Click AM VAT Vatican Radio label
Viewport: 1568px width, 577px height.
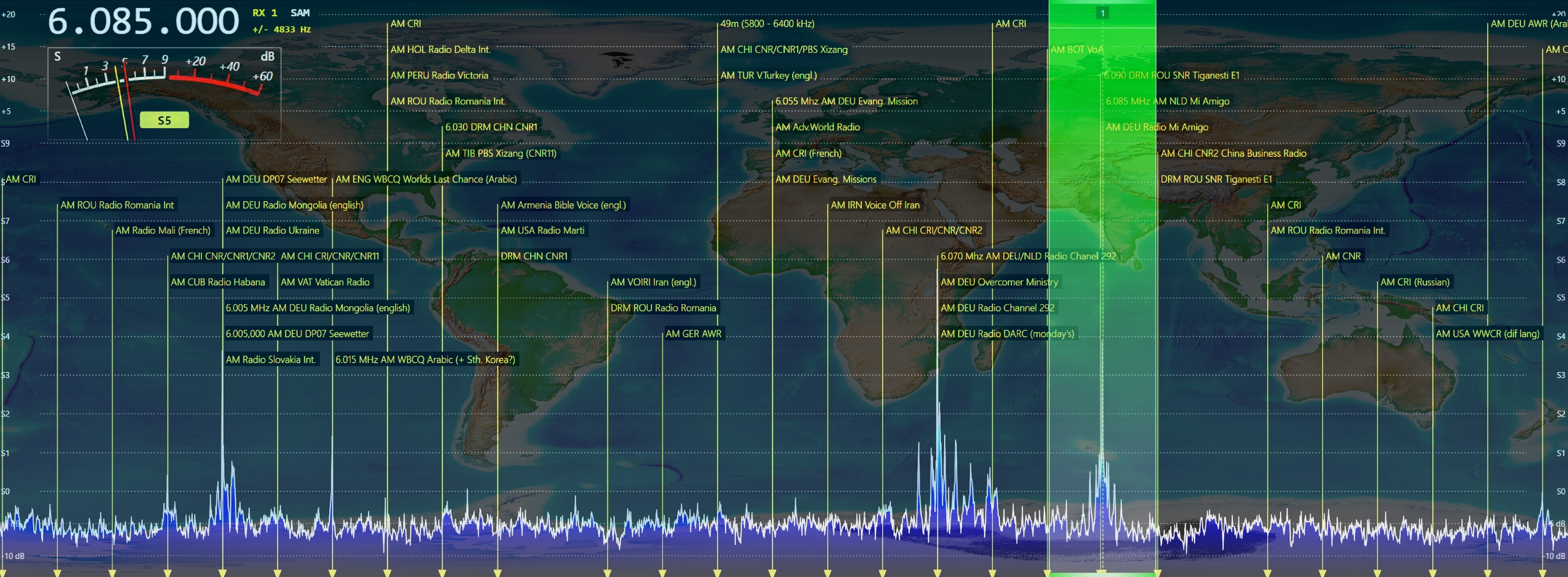pyautogui.click(x=325, y=282)
